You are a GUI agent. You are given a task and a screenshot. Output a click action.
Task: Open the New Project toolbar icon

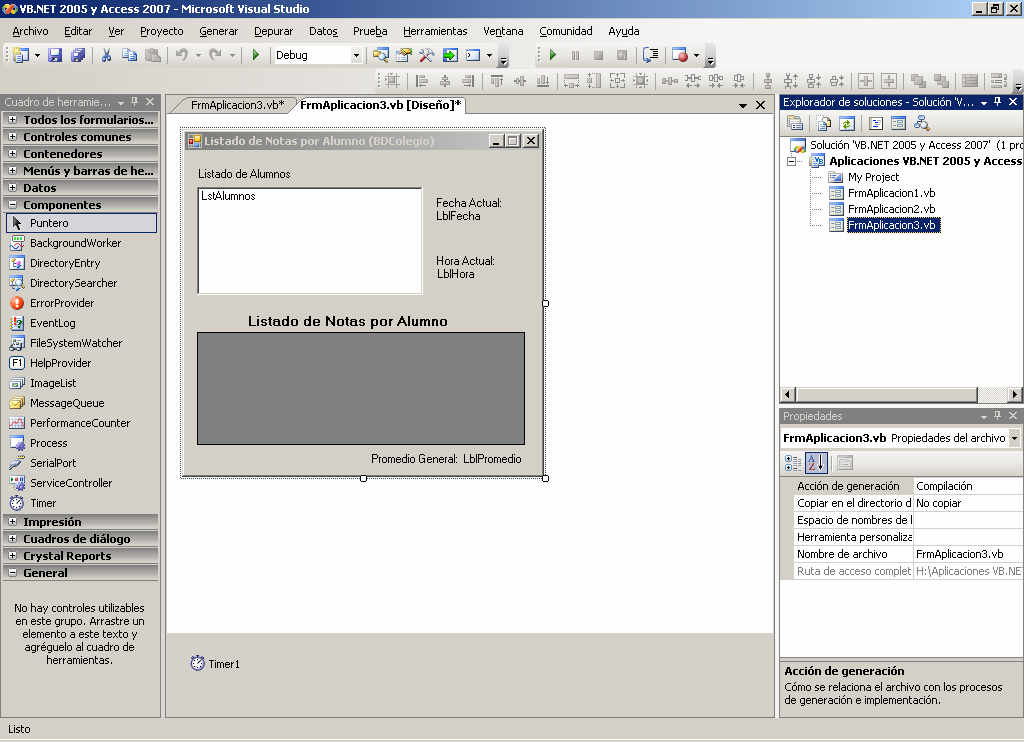pyautogui.click(x=20, y=56)
